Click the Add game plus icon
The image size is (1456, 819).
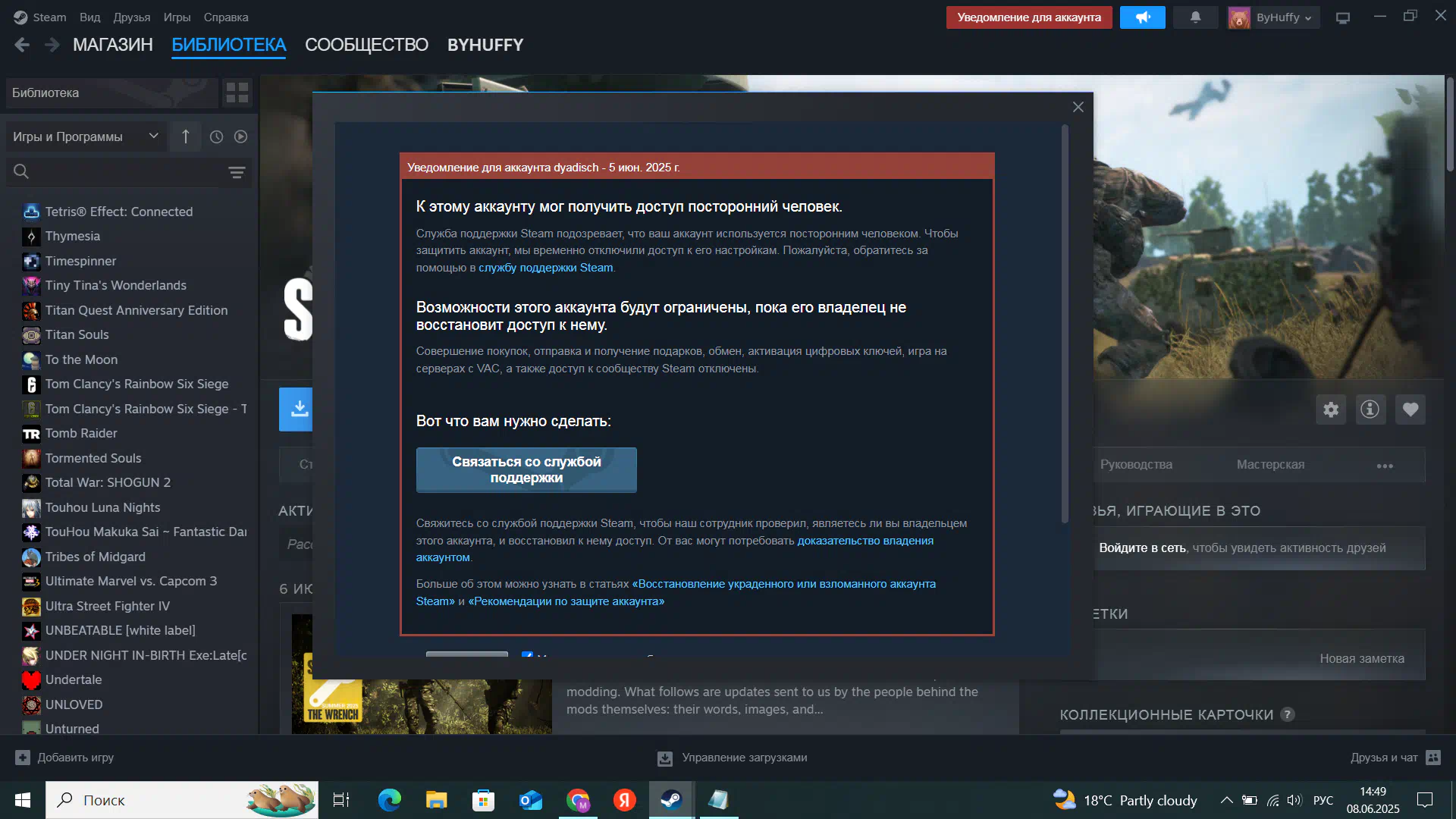pos(23,758)
